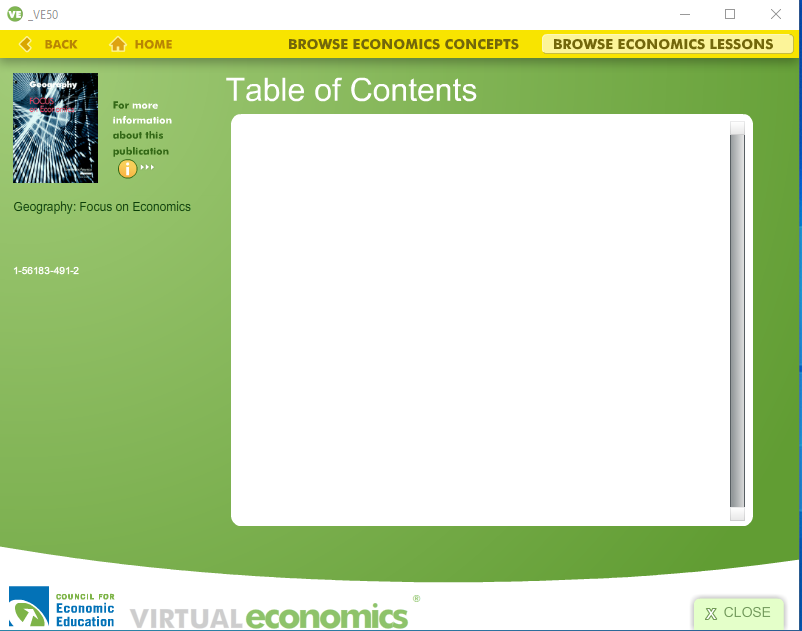Go to HOME via text label
Image resolution: width=802 pixels, height=631 pixels.
point(153,44)
